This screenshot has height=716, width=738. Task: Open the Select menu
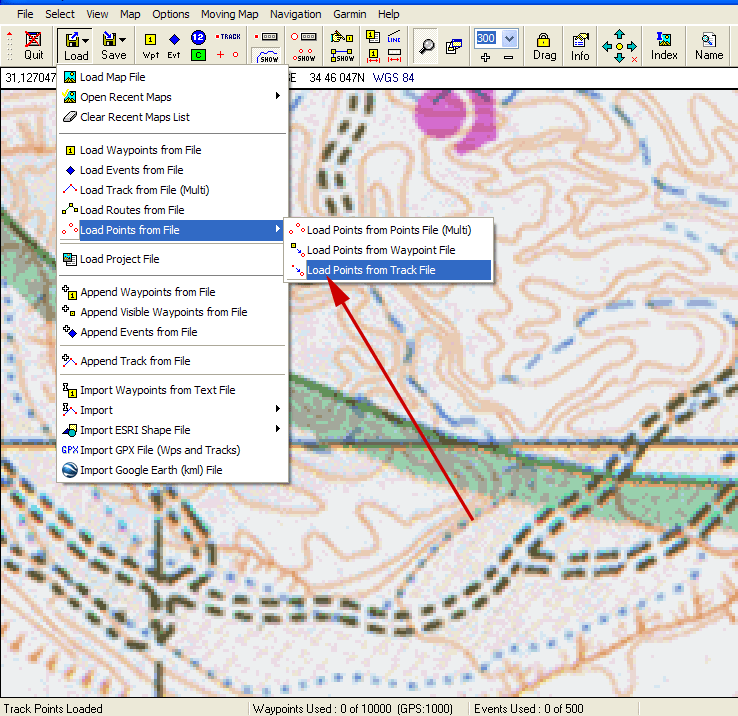[60, 14]
